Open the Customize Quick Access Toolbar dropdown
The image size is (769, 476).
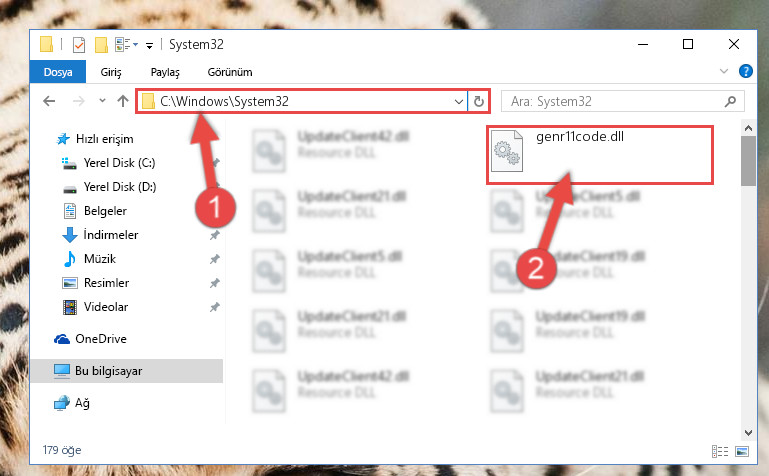[x=149, y=46]
